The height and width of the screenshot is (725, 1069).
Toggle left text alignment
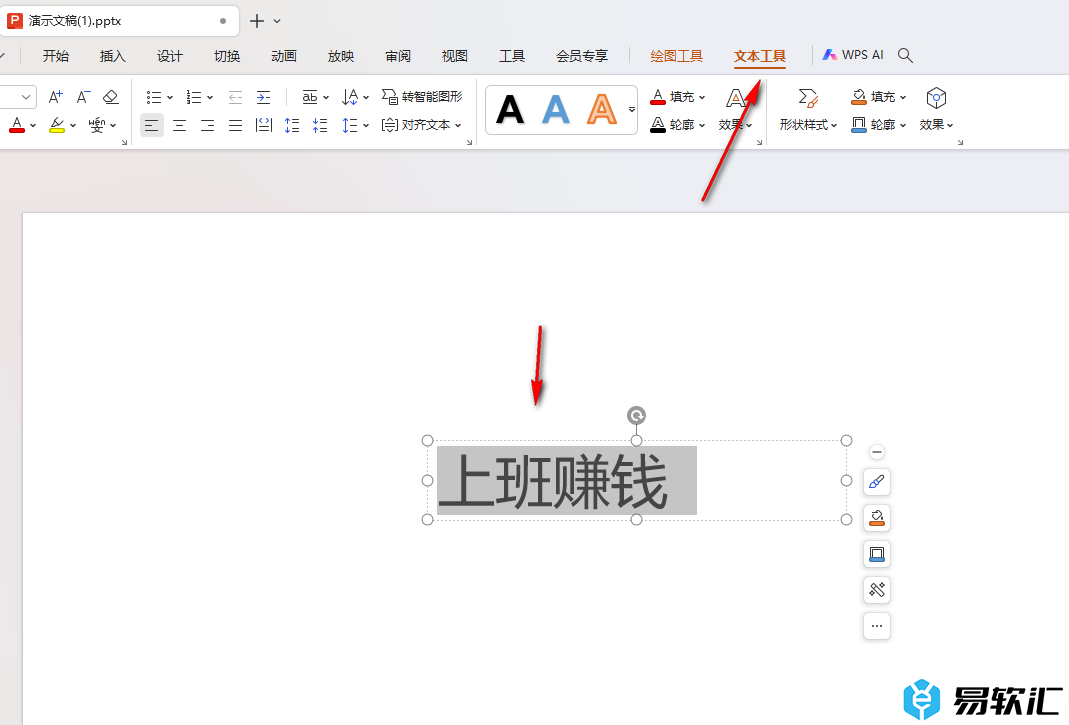point(151,125)
